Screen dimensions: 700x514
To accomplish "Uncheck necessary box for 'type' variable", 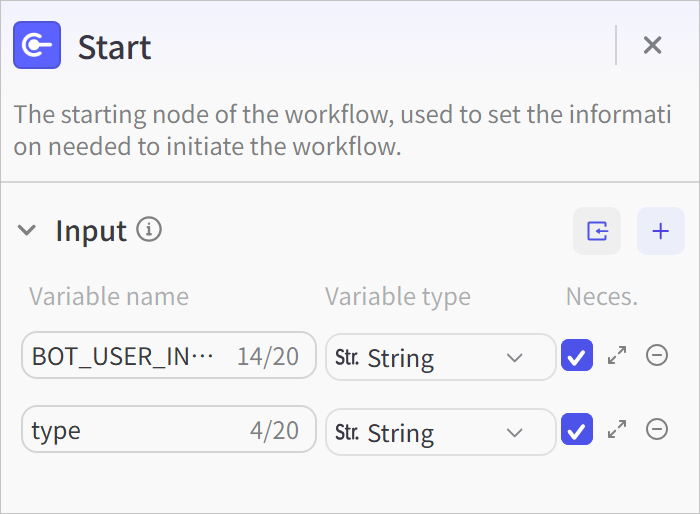I will [577, 430].
